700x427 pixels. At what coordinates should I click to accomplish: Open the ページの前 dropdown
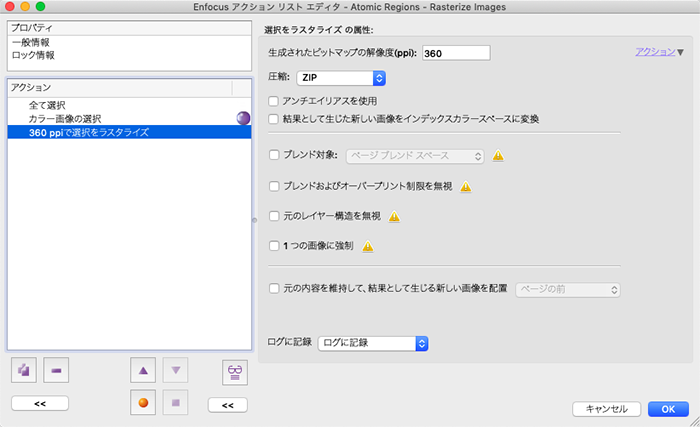tap(568, 289)
